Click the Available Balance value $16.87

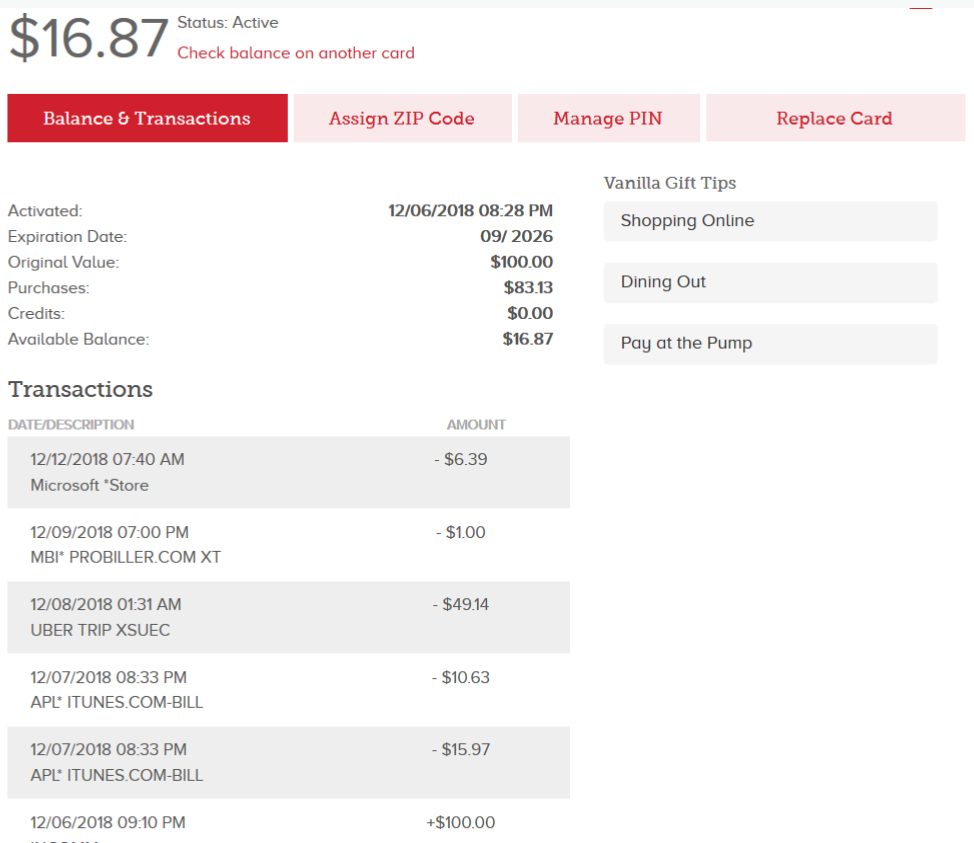coord(527,339)
